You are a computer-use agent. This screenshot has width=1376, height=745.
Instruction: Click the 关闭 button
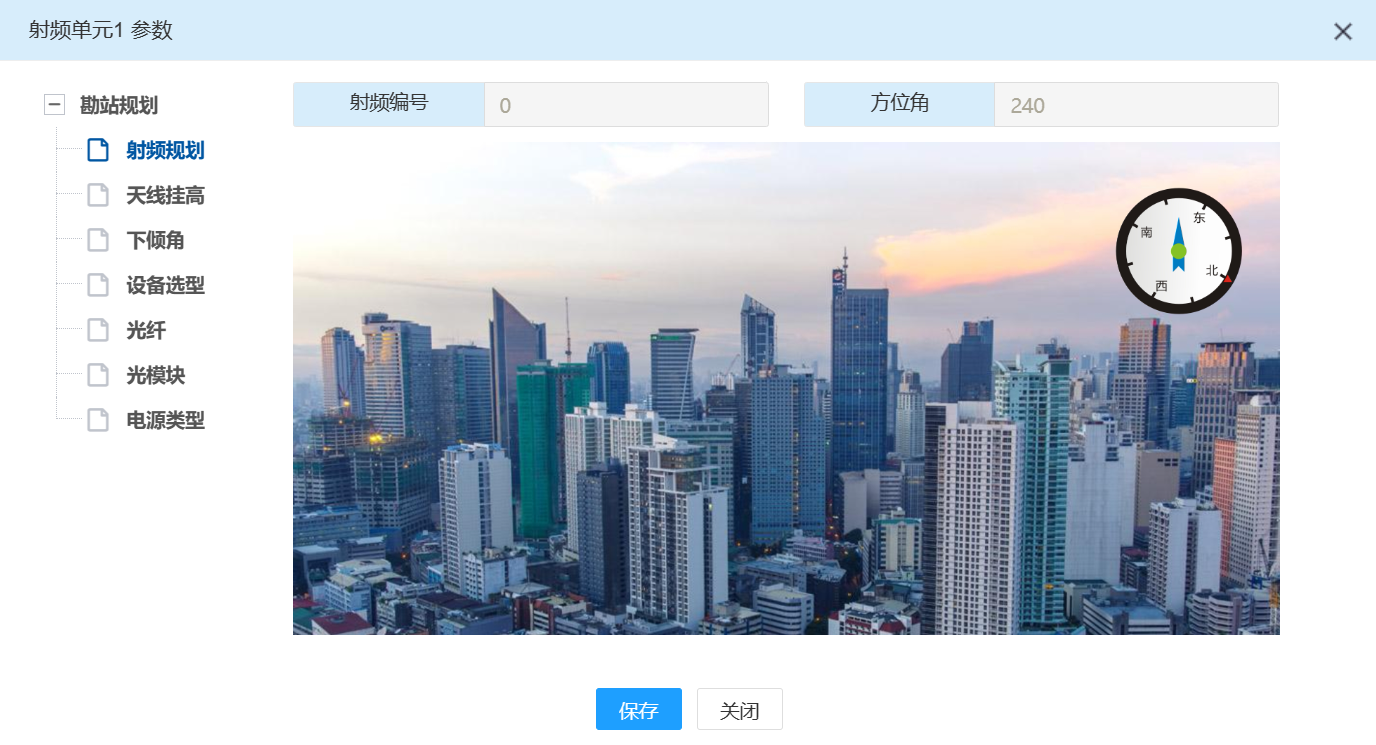click(740, 709)
